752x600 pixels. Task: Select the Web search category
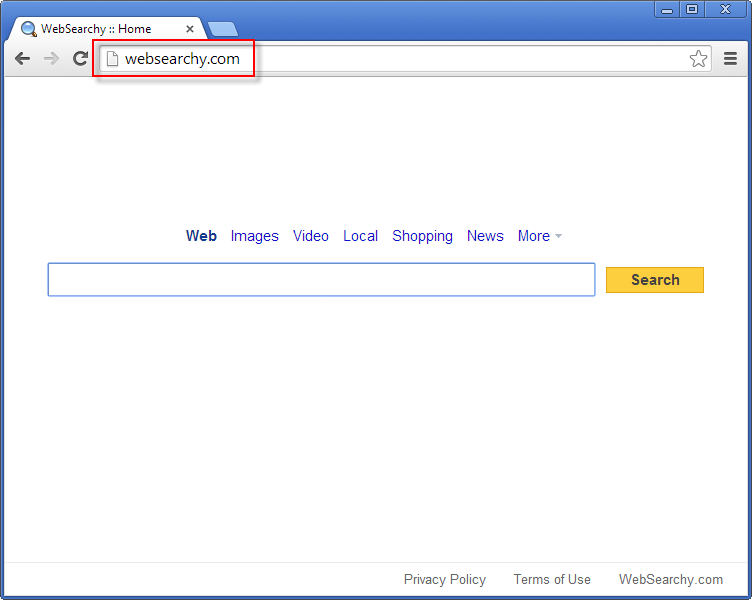point(201,236)
